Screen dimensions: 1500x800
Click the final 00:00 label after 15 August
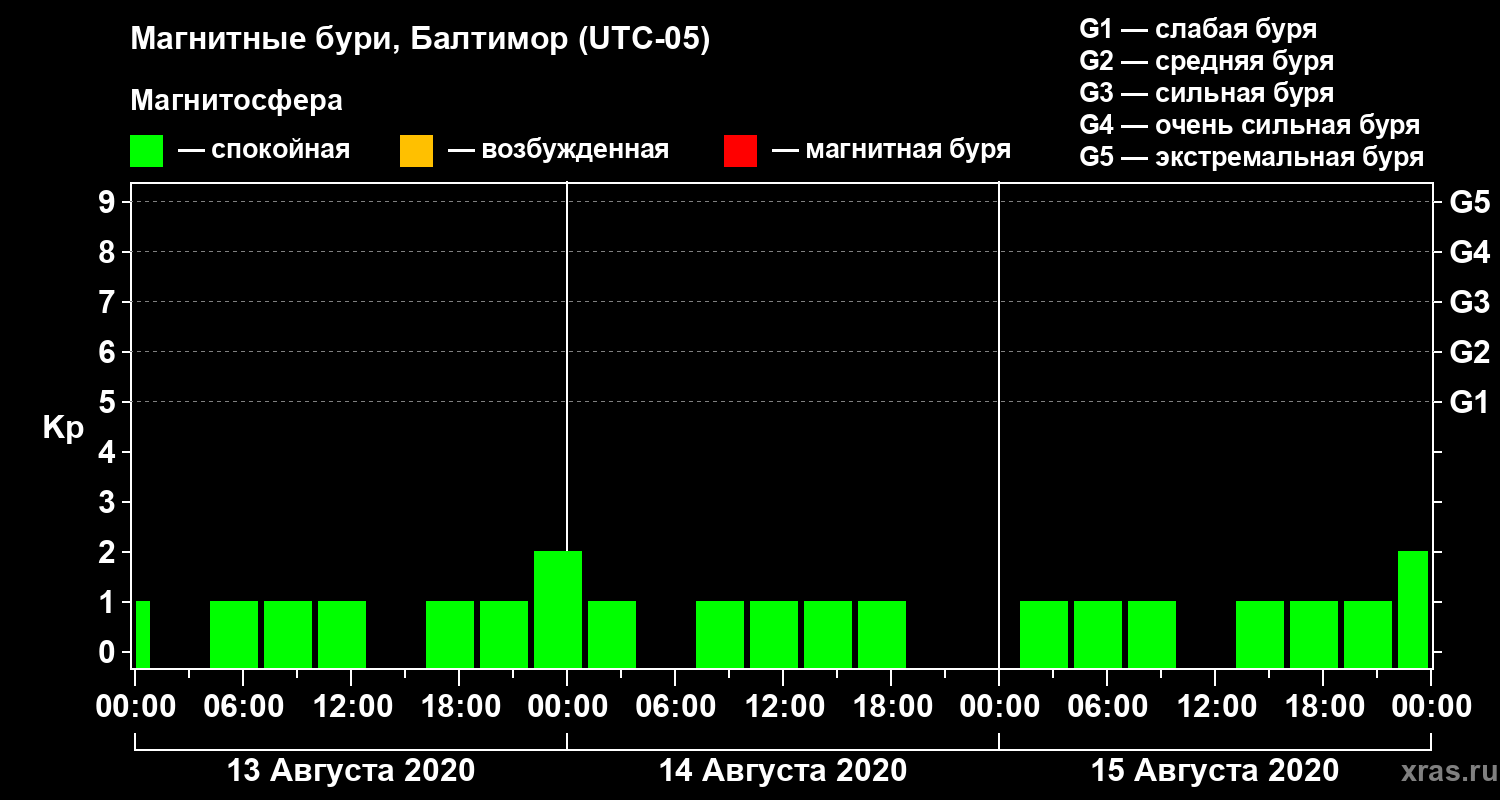point(1431,707)
